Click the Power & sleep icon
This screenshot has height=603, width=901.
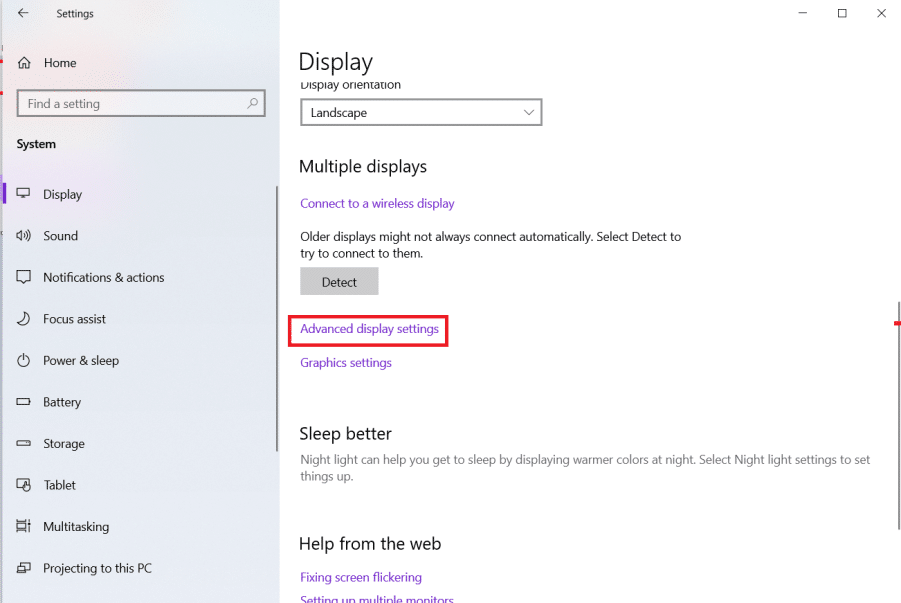pyautogui.click(x=23, y=360)
